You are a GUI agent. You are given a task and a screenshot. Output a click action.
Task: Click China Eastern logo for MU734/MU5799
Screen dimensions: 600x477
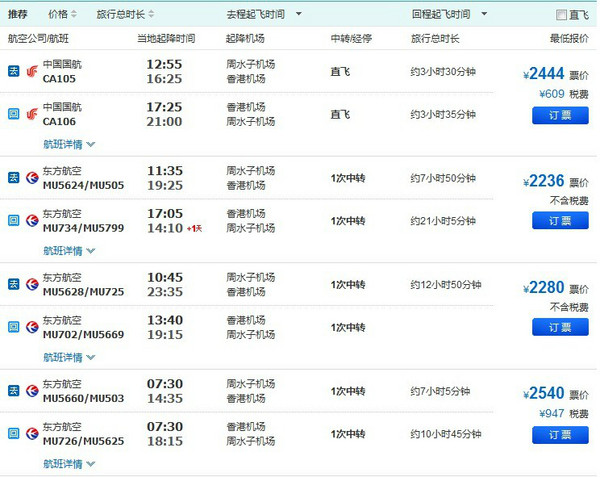(32, 220)
